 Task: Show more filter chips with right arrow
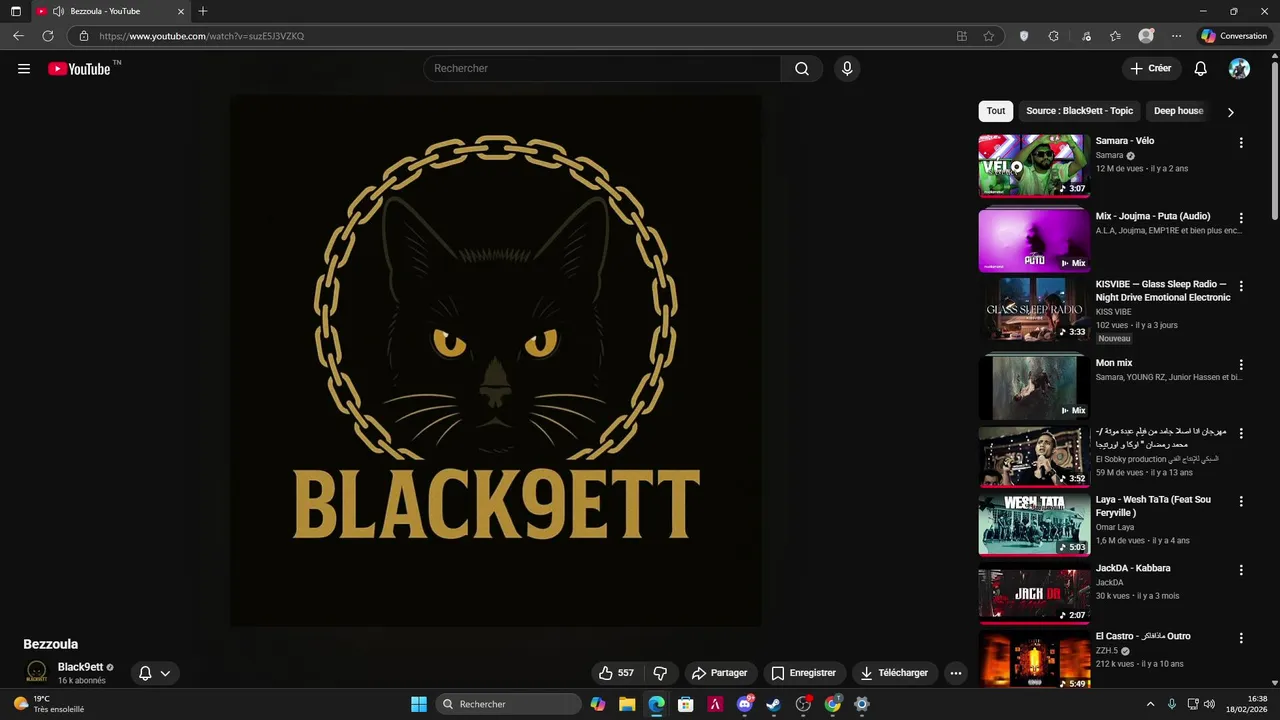[1230, 112]
